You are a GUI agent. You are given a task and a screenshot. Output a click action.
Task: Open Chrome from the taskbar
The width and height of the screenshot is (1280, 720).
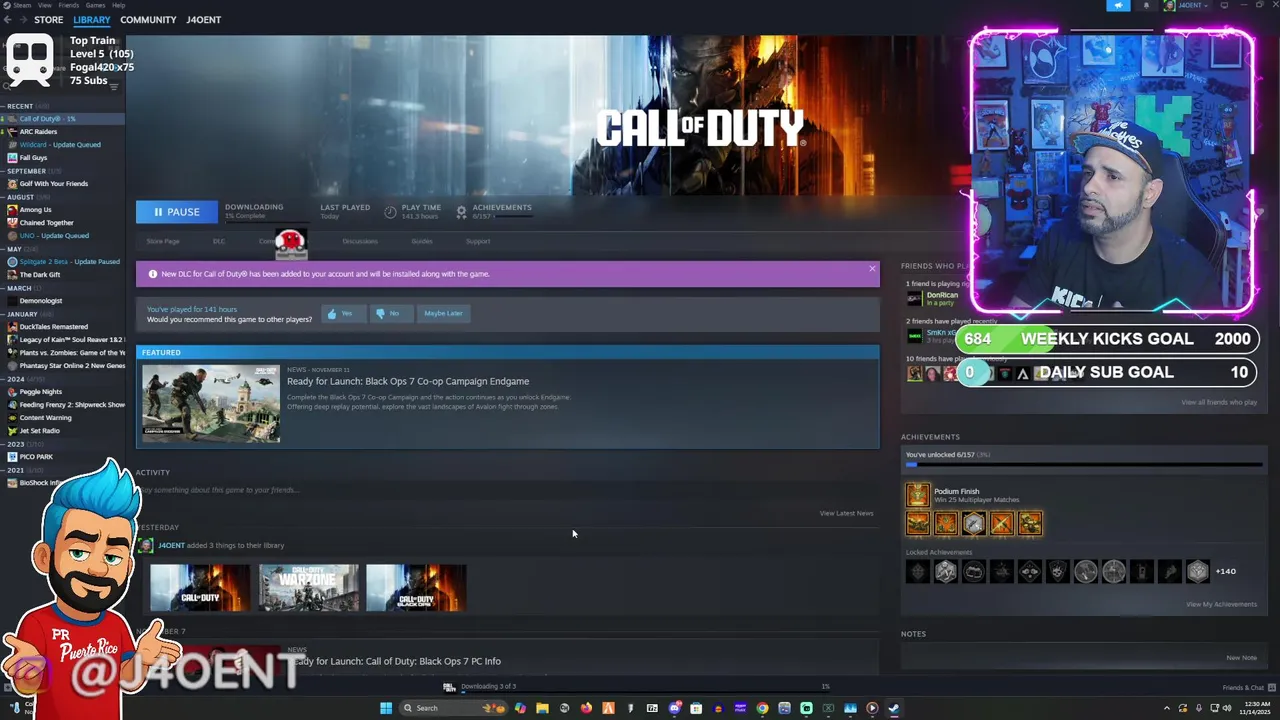coord(762,708)
